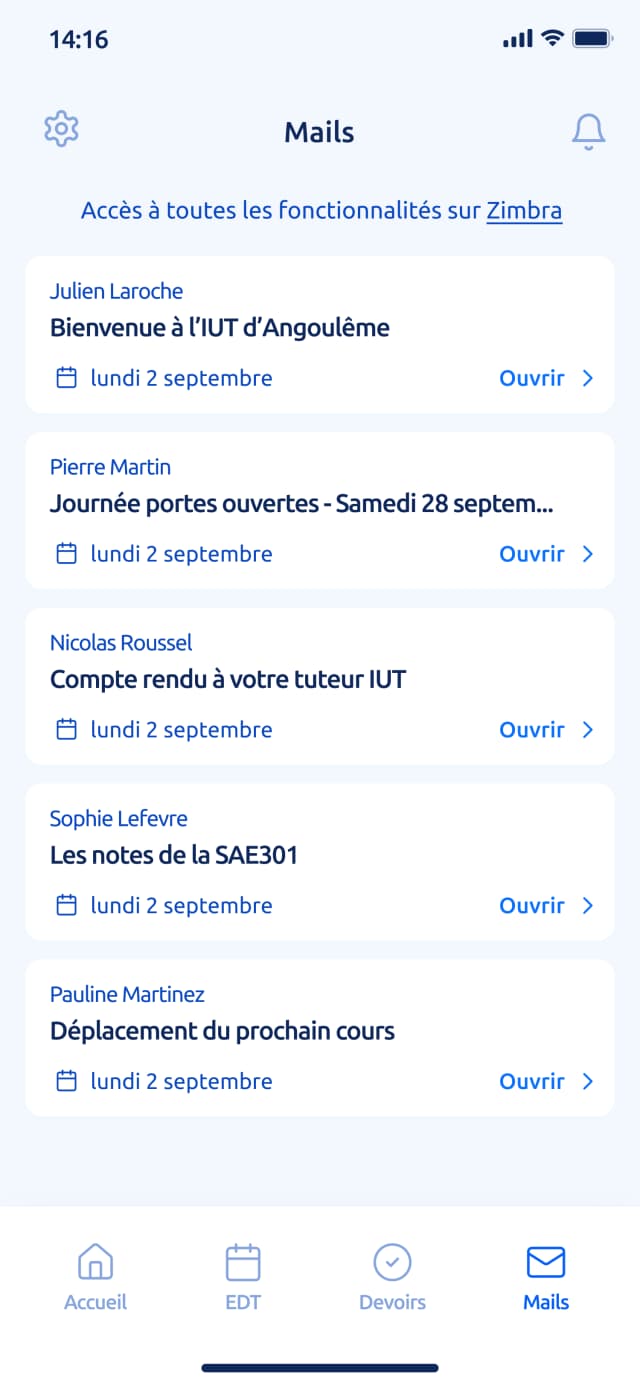Tap the Accueil home icon
This screenshot has width=640, height=1386.
tap(95, 1262)
